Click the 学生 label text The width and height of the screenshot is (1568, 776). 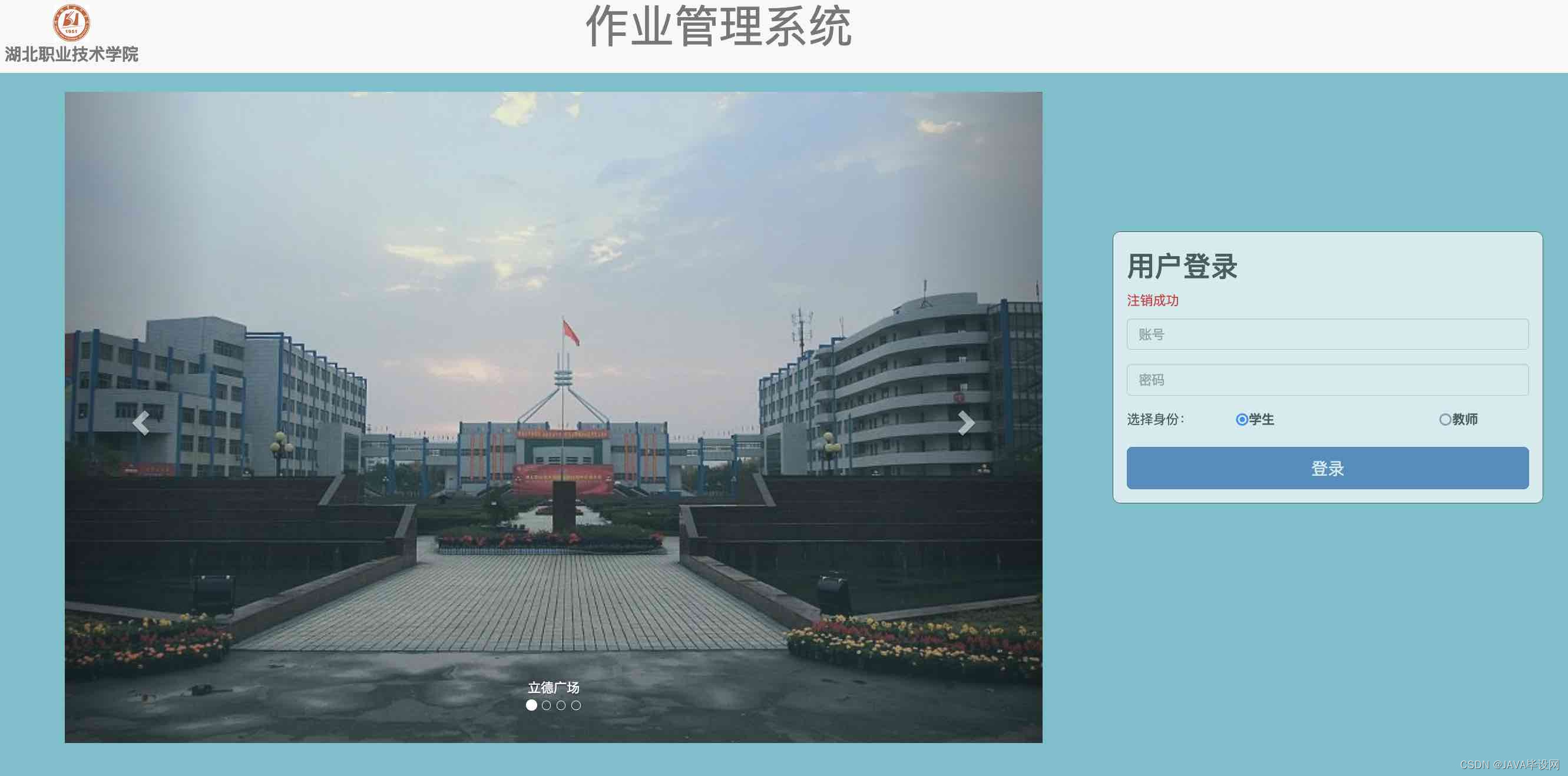coord(1261,419)
